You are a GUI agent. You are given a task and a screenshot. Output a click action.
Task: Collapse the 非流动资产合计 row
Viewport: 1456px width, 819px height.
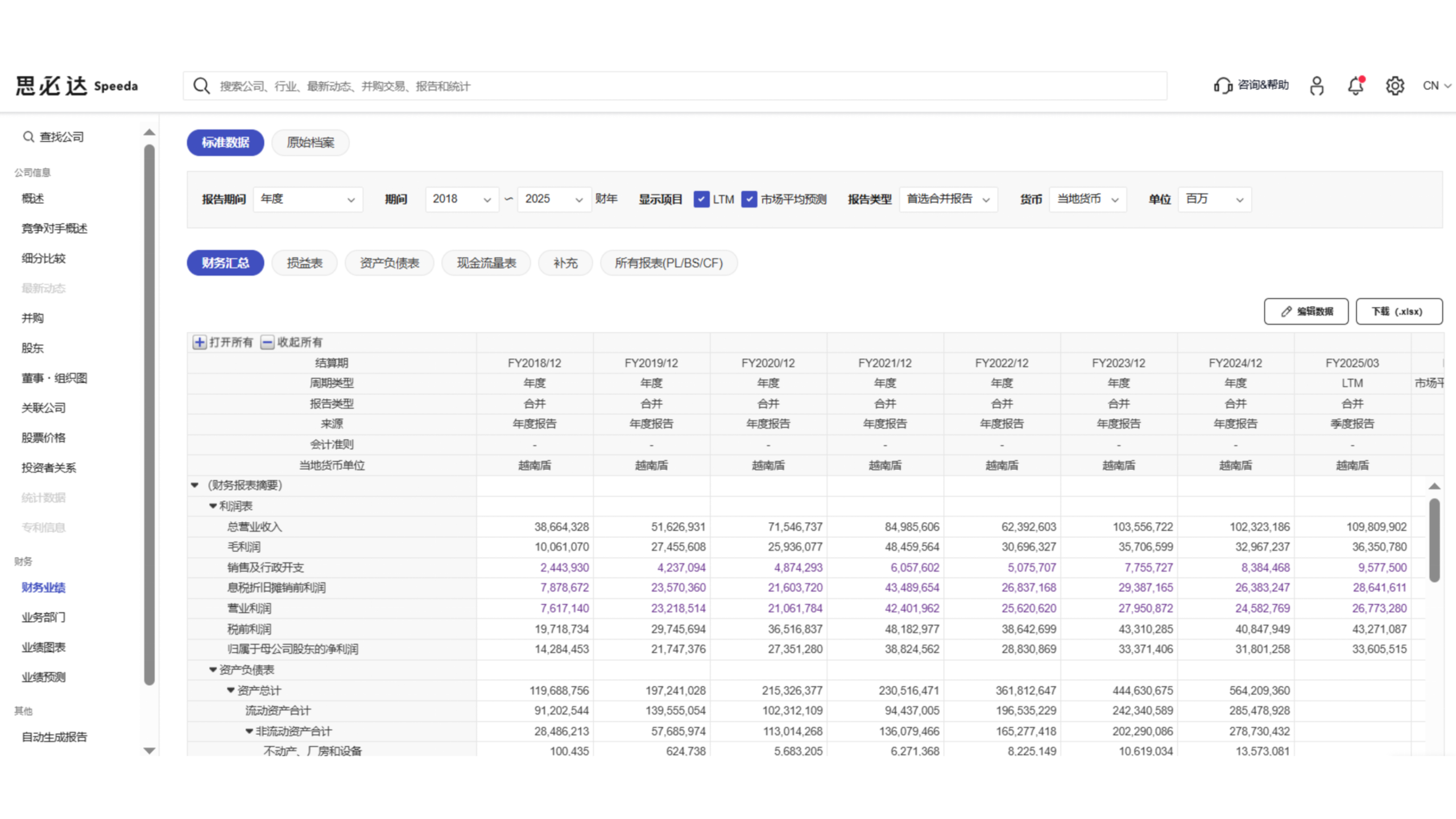[x=249, y=731]
